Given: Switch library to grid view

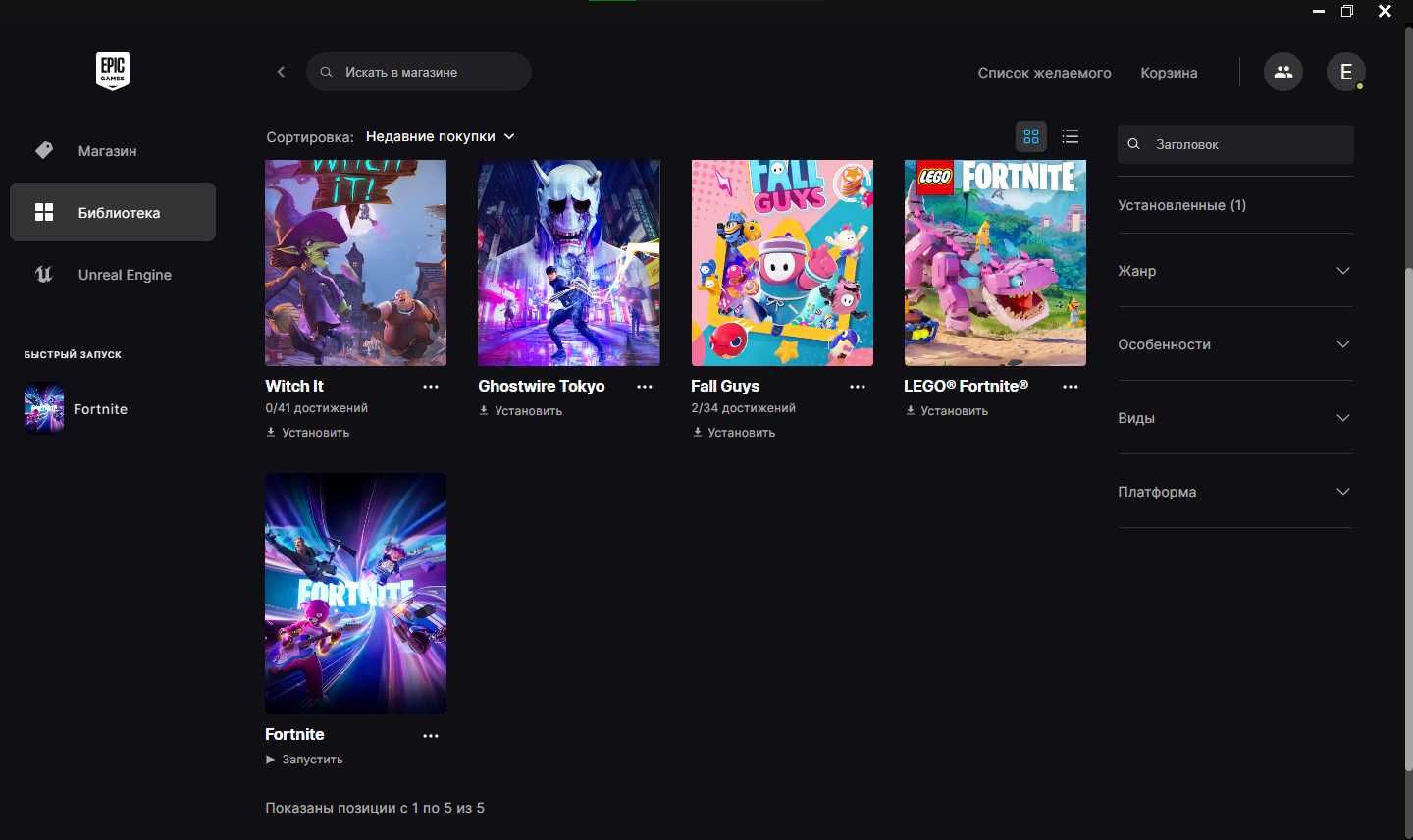Looking at the screenshot, I should point(1031,136).
